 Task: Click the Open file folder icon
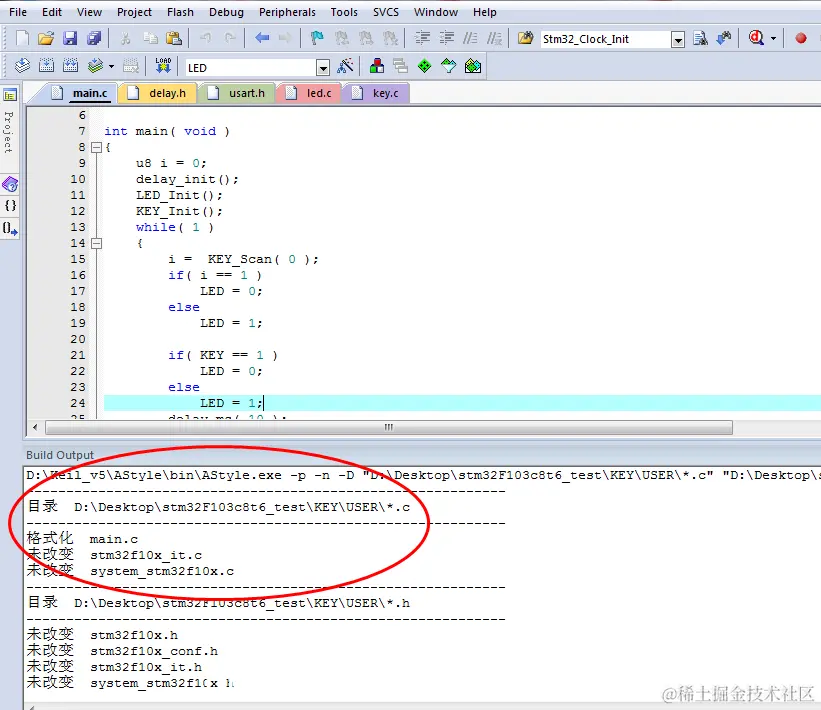coord(46,38)
